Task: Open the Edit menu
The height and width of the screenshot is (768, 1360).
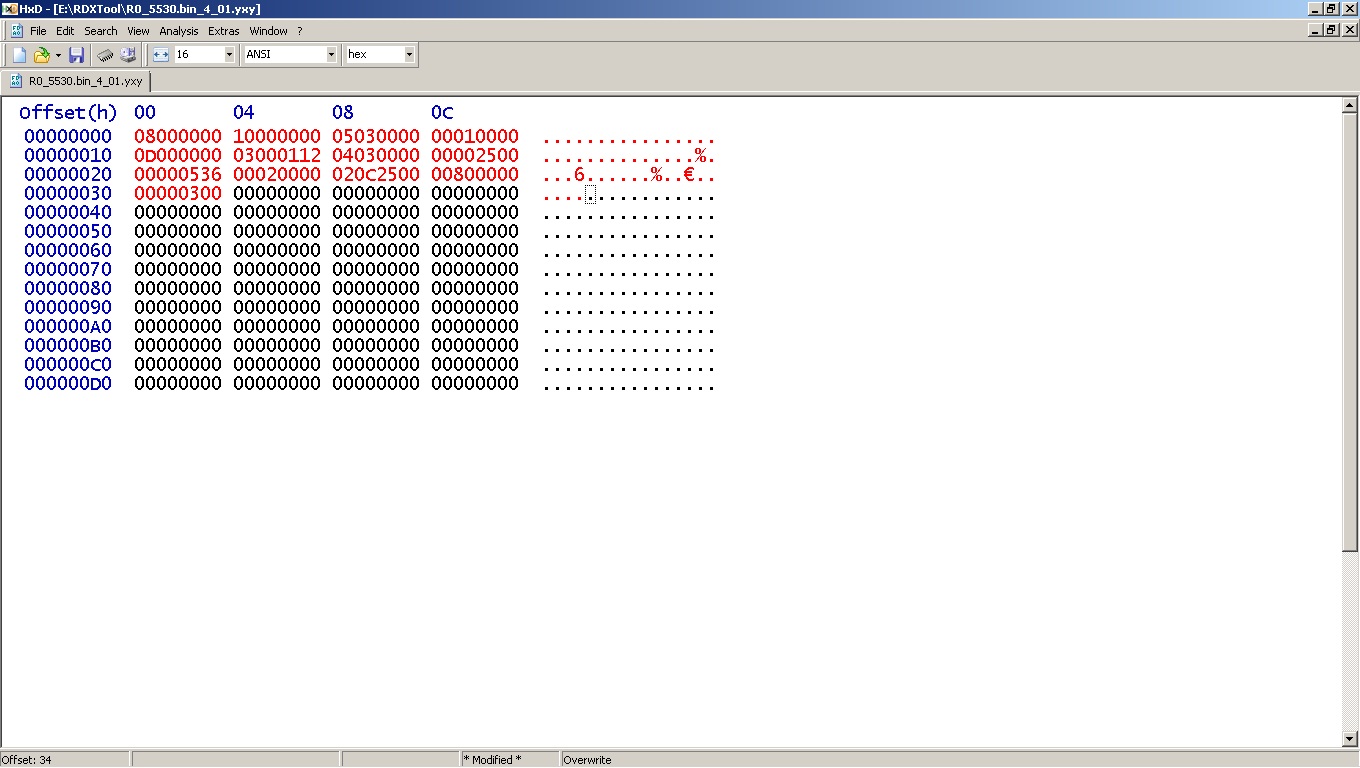Action: (65, 31)
